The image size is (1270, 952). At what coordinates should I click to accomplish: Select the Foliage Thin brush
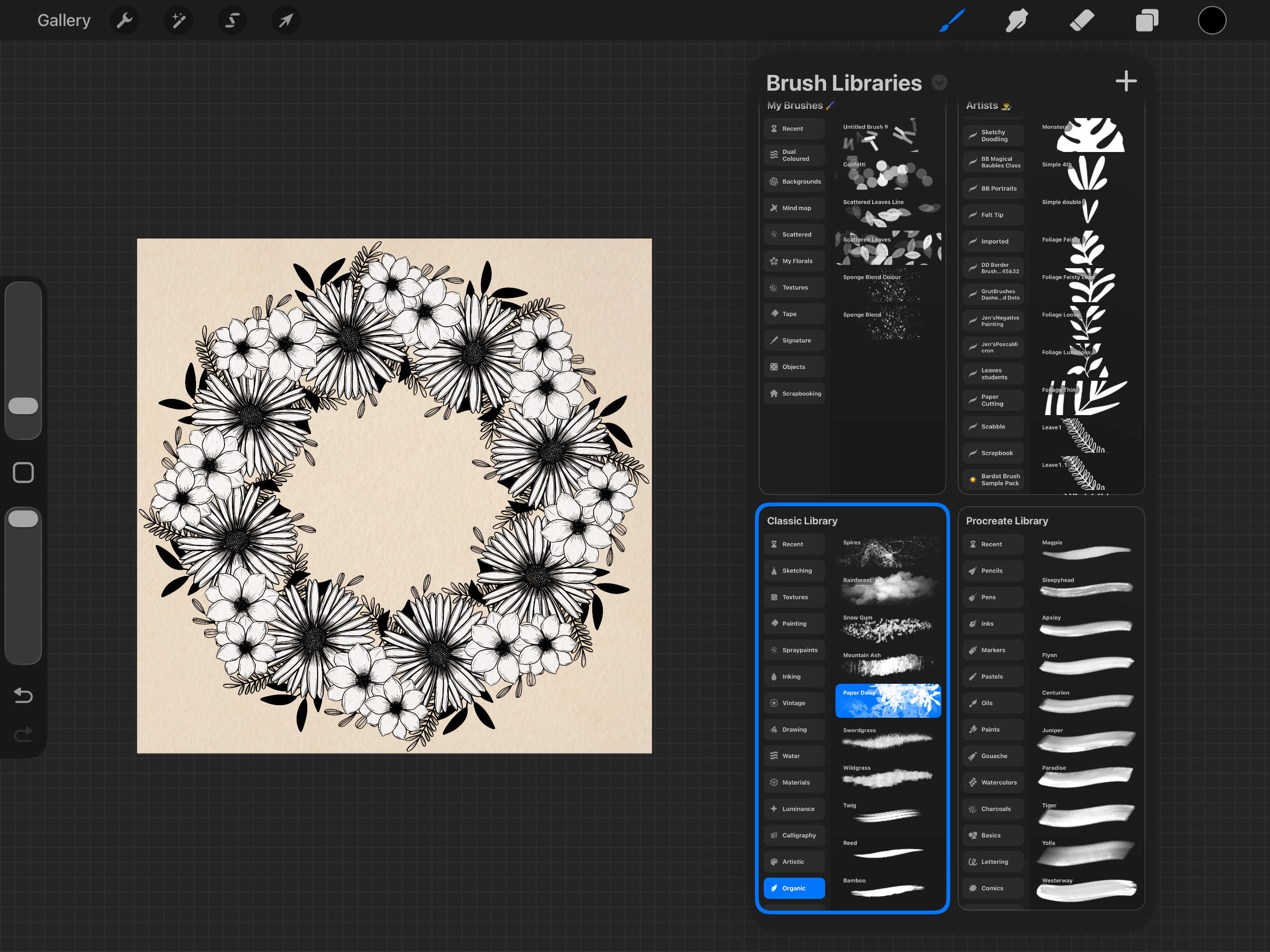pyautogui.click(x=1087, y=398)
